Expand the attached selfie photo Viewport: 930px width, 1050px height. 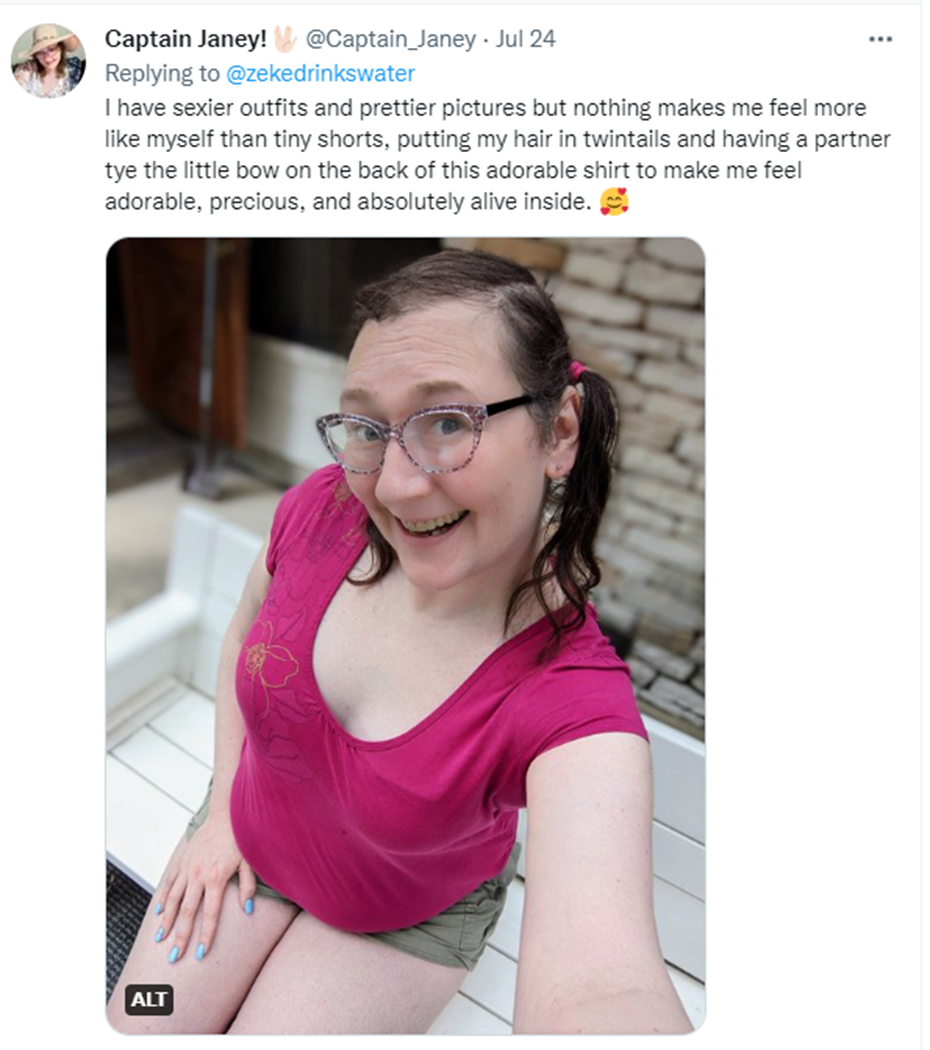pyautogui.click(x=405, y=635)
